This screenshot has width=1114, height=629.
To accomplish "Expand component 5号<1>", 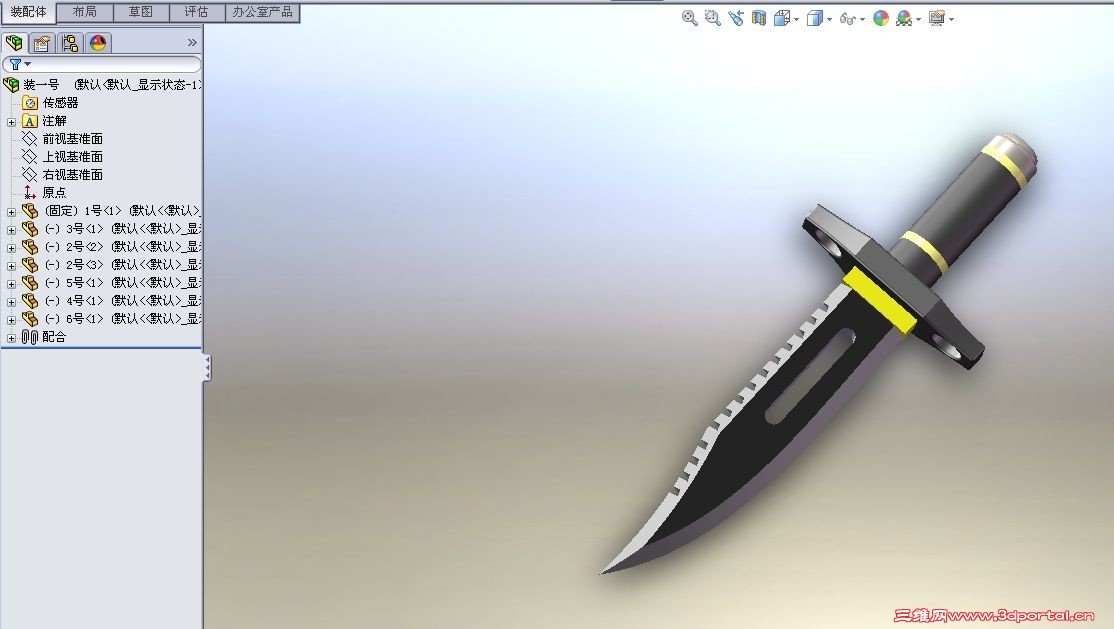I will [11, 284].
